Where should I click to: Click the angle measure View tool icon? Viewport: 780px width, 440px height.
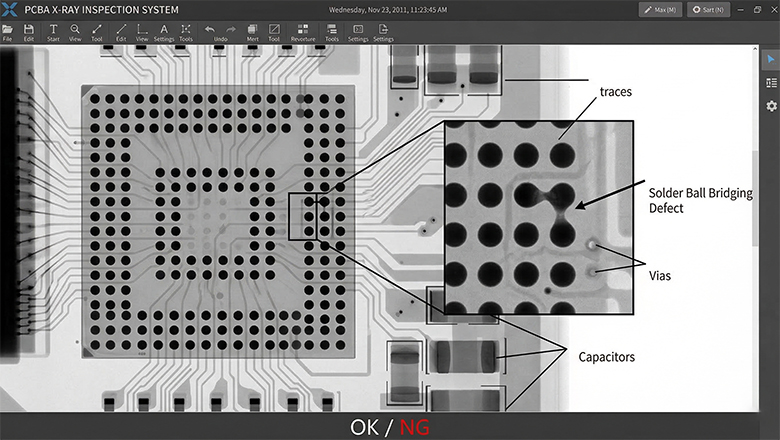pyautogui.click(x=143, y=30)
